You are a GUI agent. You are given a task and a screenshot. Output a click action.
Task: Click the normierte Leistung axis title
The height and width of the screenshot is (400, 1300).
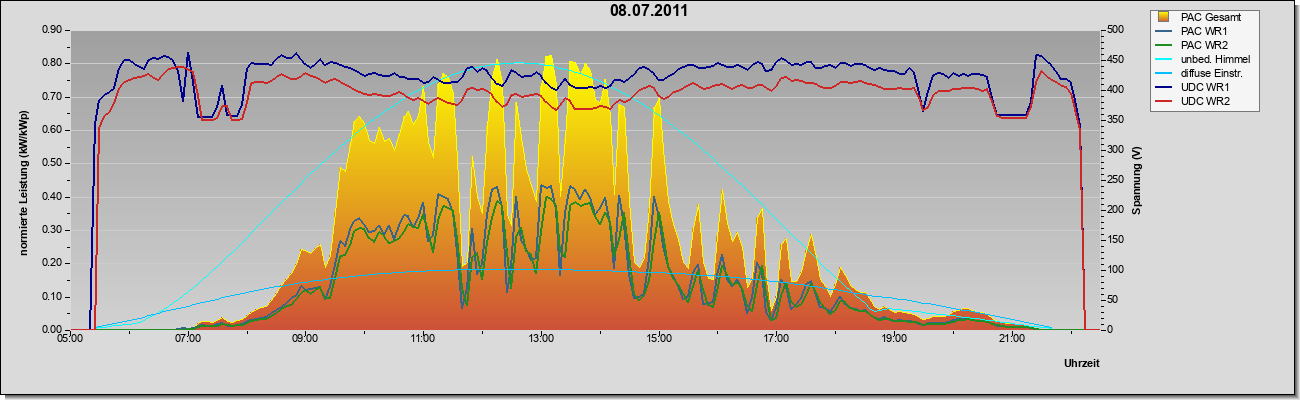[x=23, y=180]
